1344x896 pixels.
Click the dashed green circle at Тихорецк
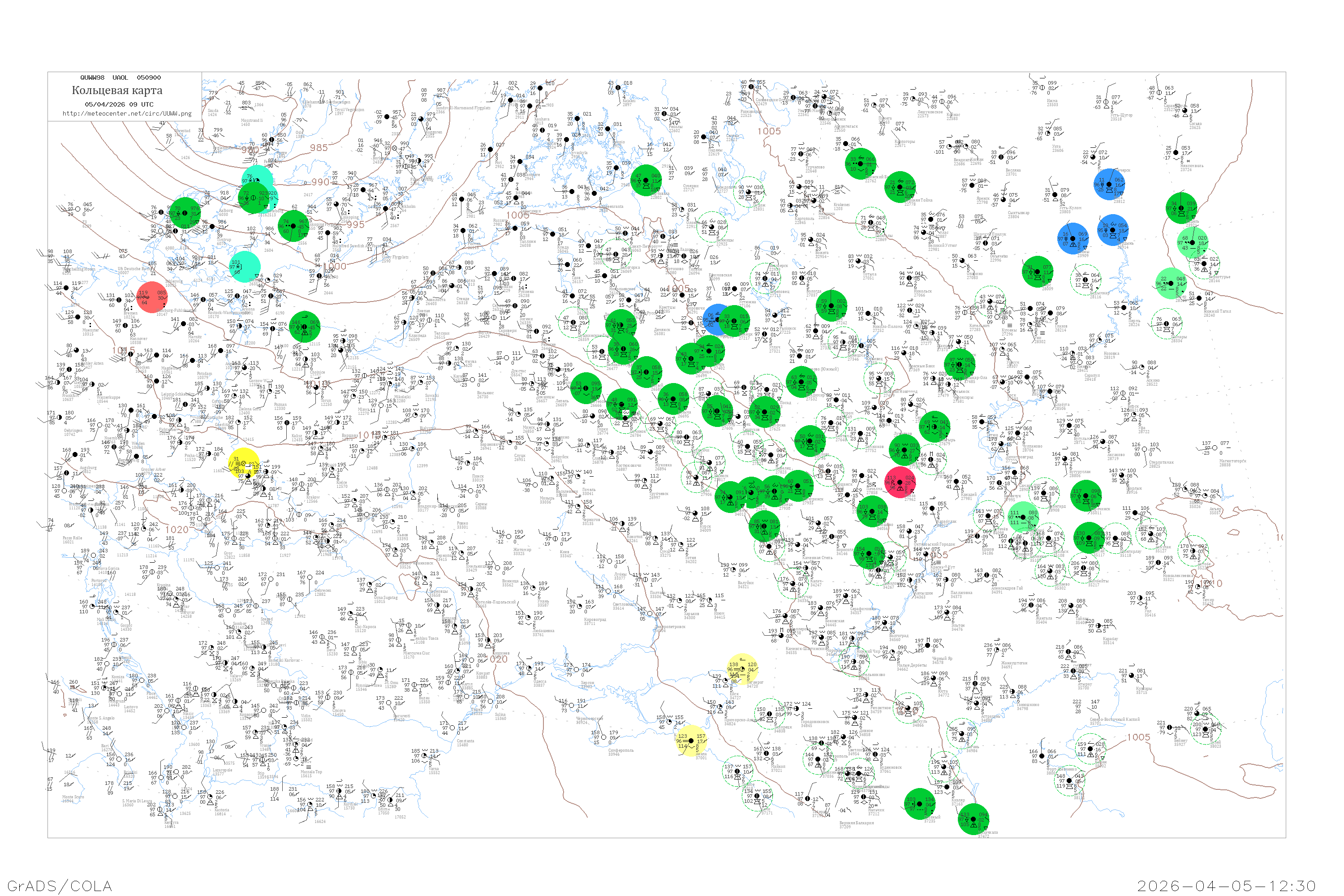point(769,714)
